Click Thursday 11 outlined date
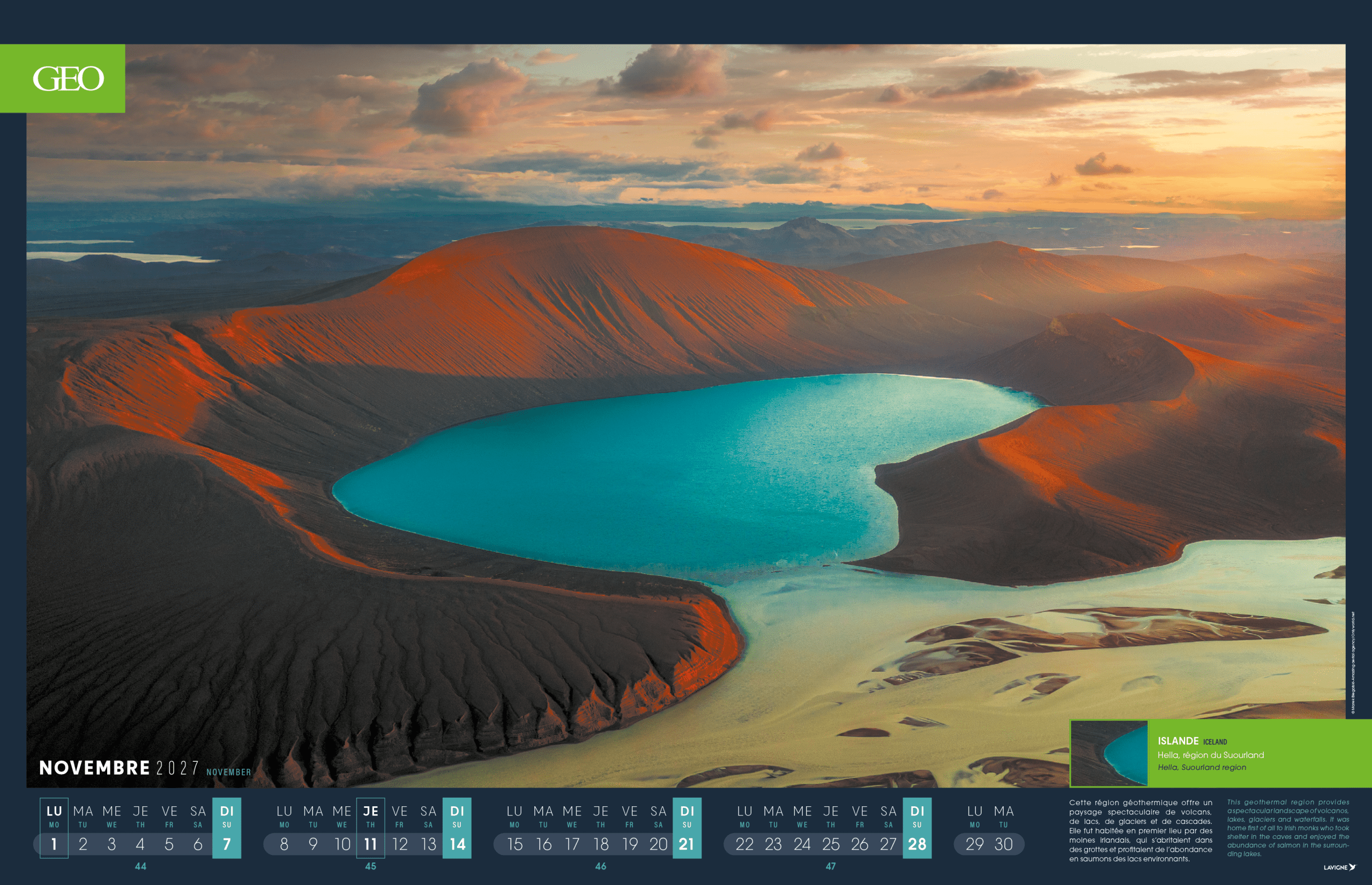 371,844
